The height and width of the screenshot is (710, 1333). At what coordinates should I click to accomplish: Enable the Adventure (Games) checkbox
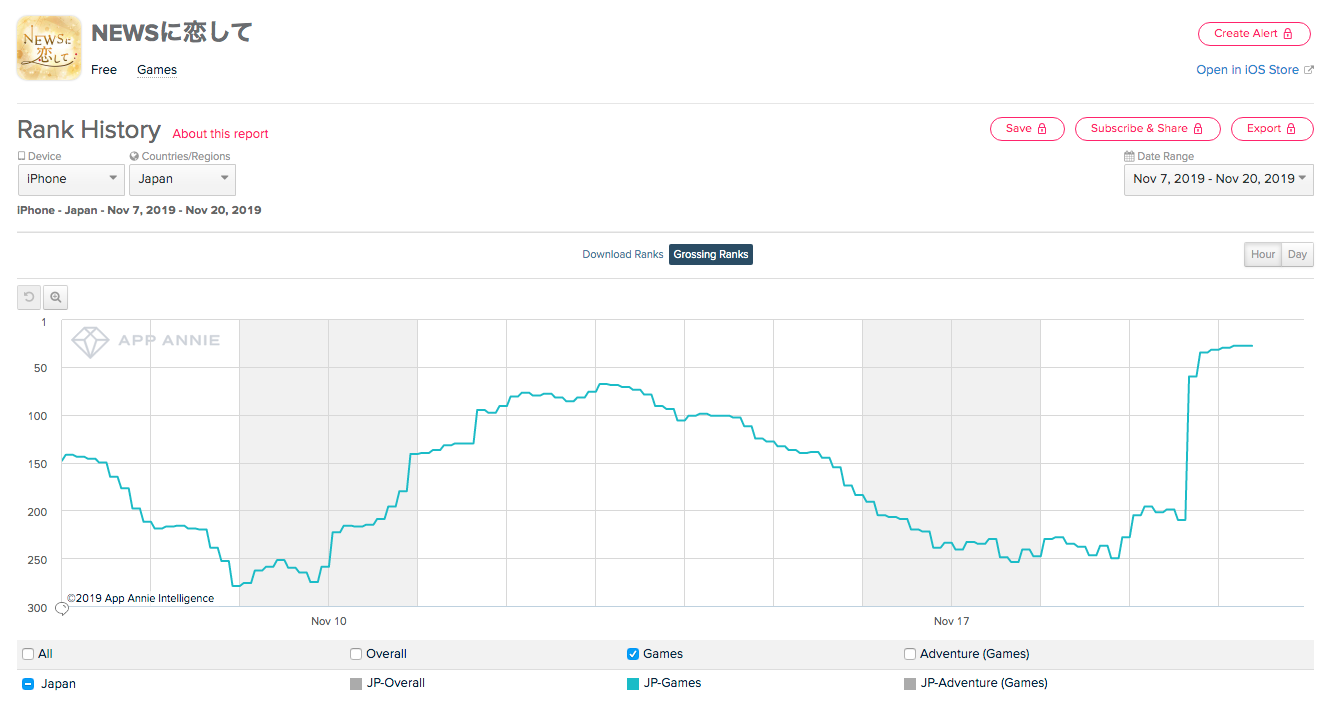click(x=910, y=654)
